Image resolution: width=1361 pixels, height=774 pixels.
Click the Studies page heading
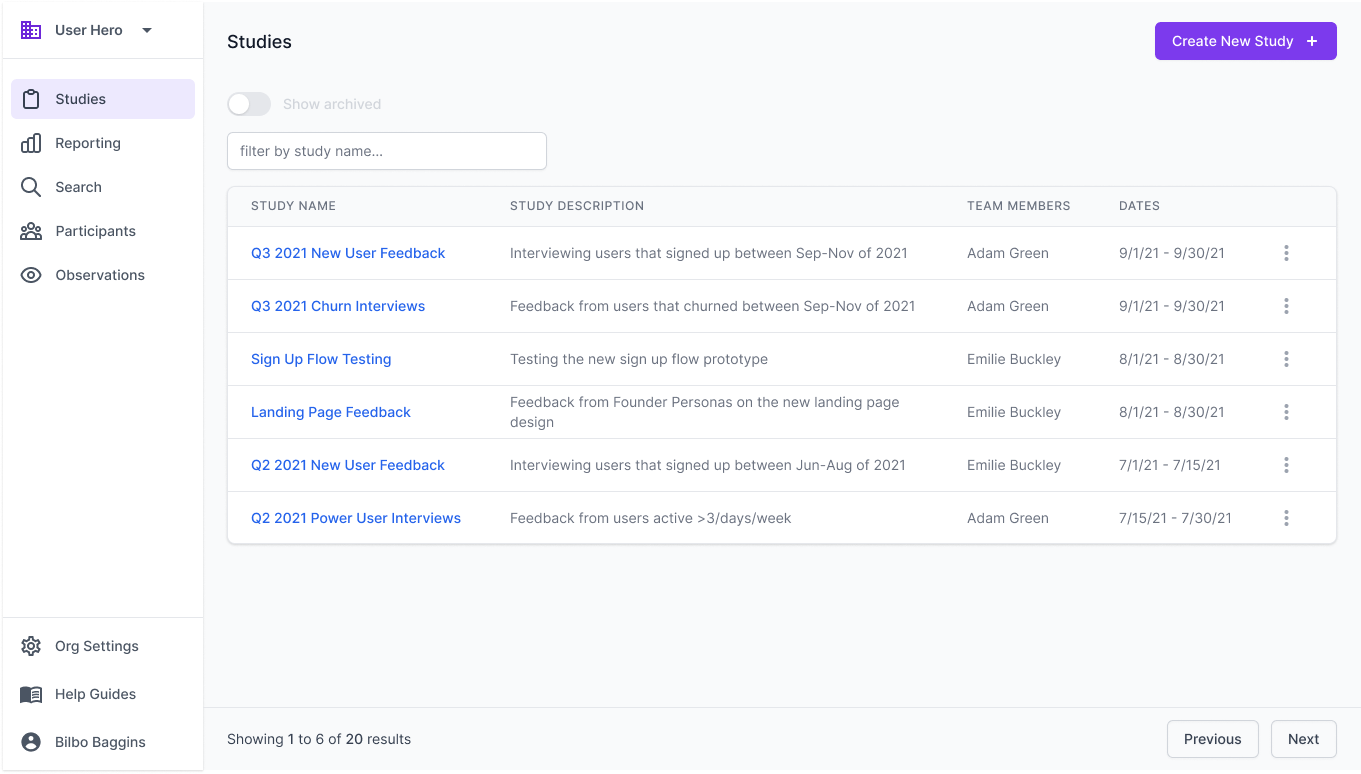click(259, 42)
